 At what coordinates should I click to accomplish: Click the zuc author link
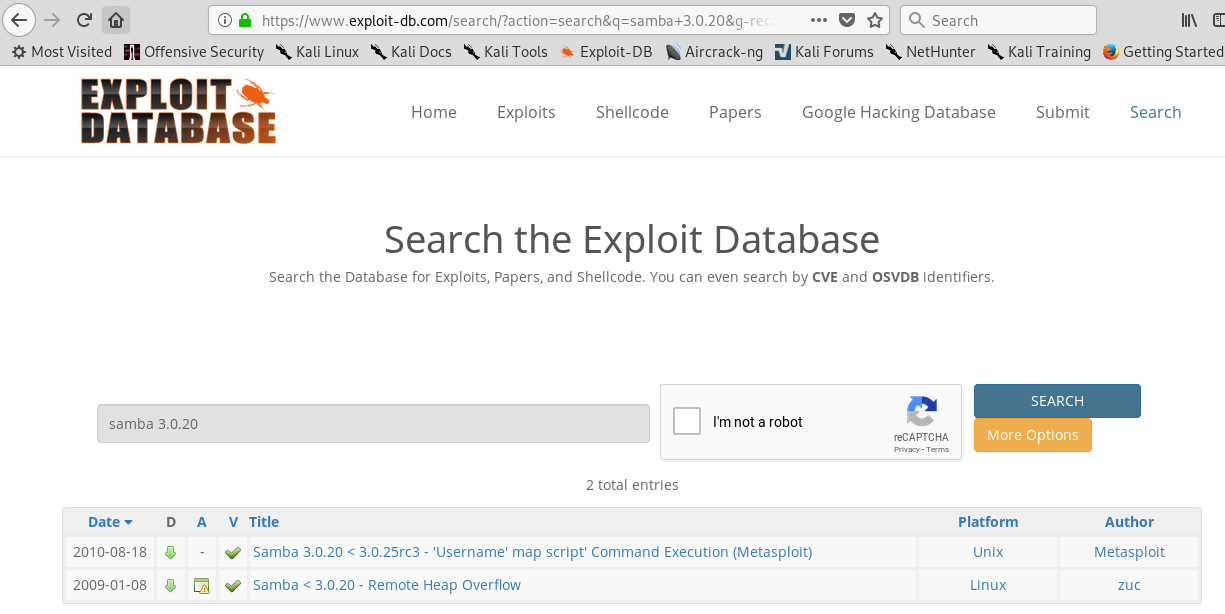point(1129,585)
